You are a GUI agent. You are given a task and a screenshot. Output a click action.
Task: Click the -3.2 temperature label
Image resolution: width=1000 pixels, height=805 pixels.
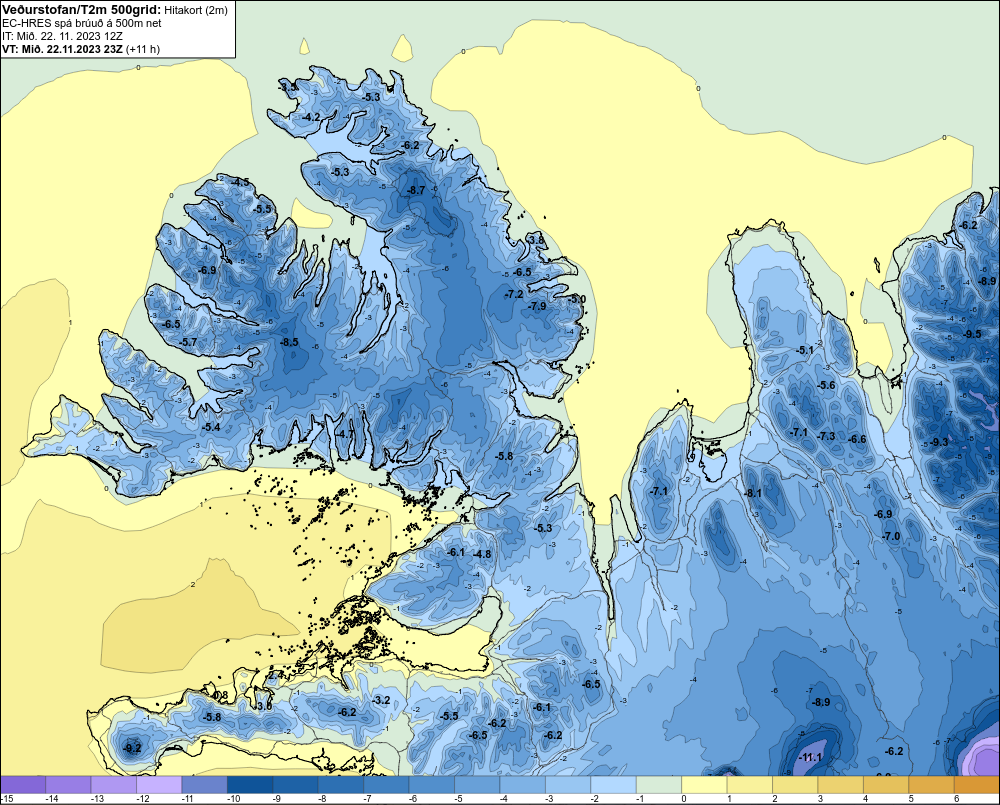tap(381, 700)
